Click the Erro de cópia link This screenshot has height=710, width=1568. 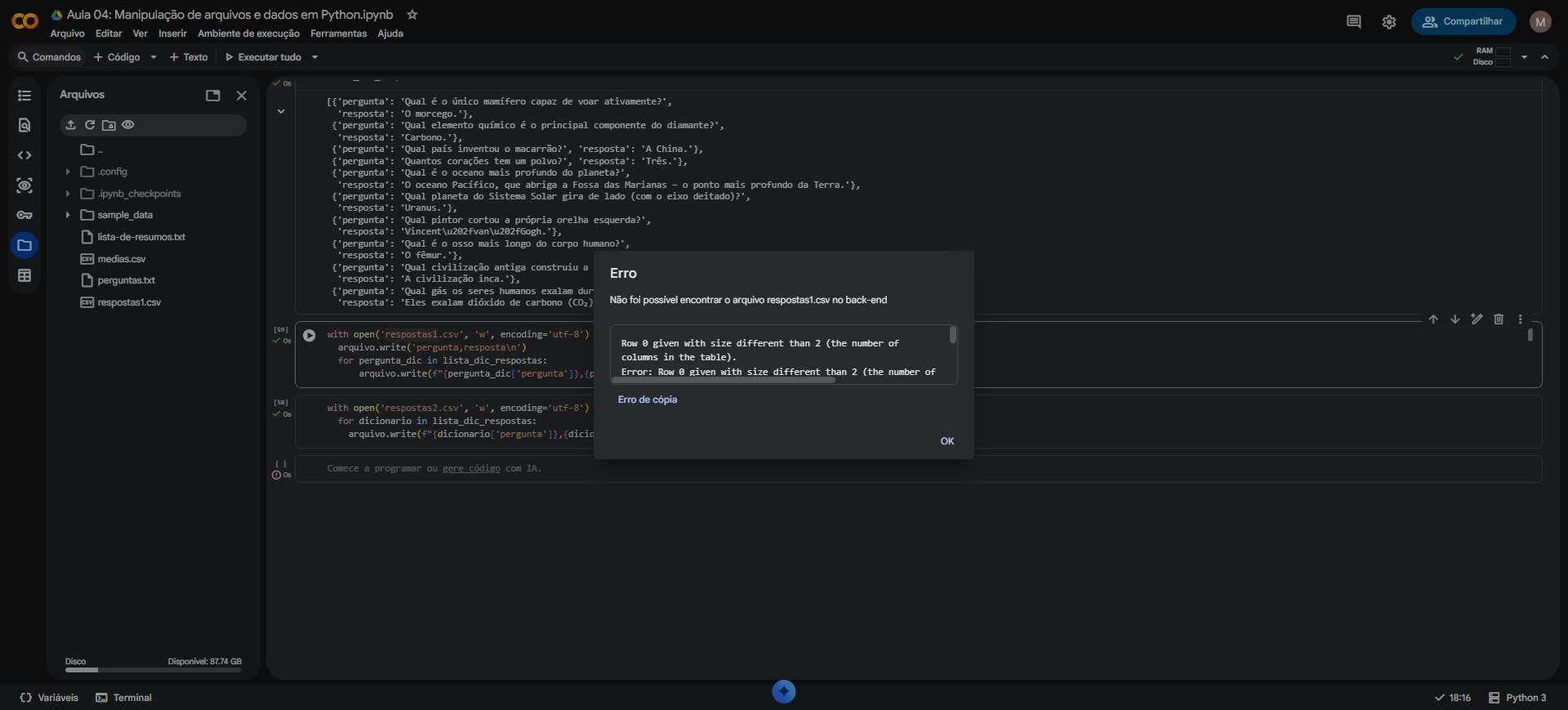click(x=648, y=400)
